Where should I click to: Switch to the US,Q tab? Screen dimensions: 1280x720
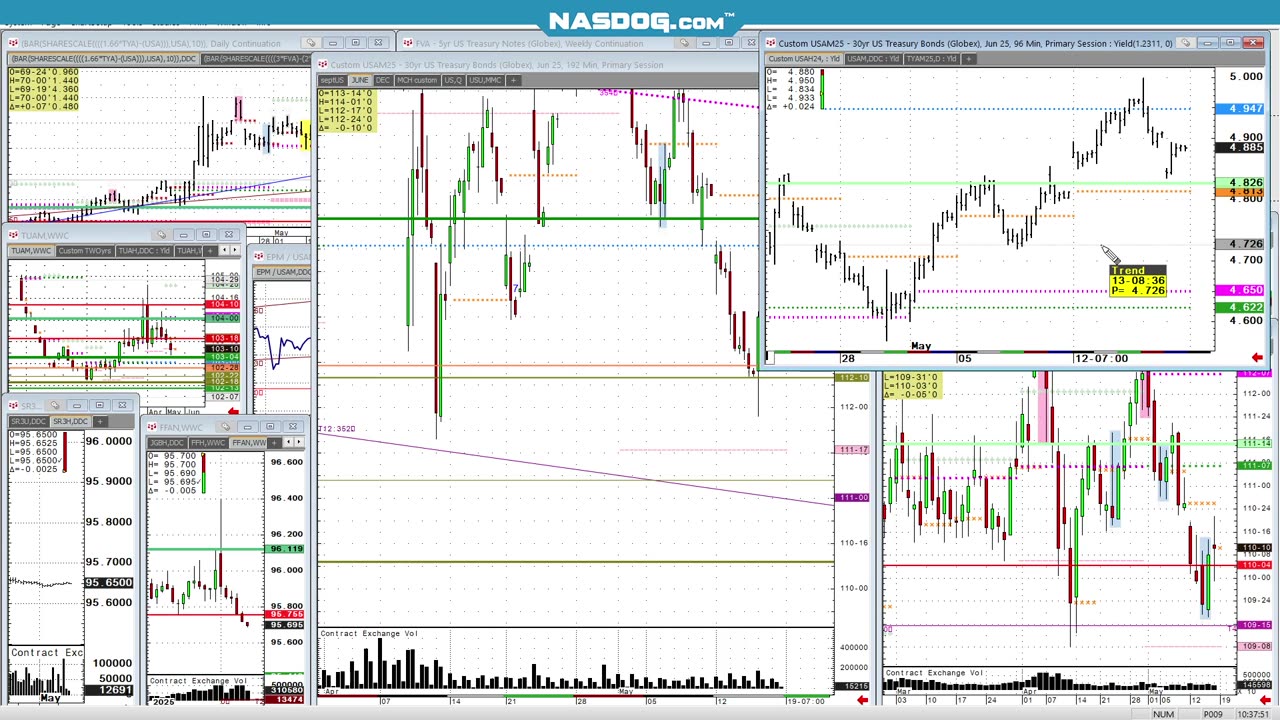[x=453, y=80]
